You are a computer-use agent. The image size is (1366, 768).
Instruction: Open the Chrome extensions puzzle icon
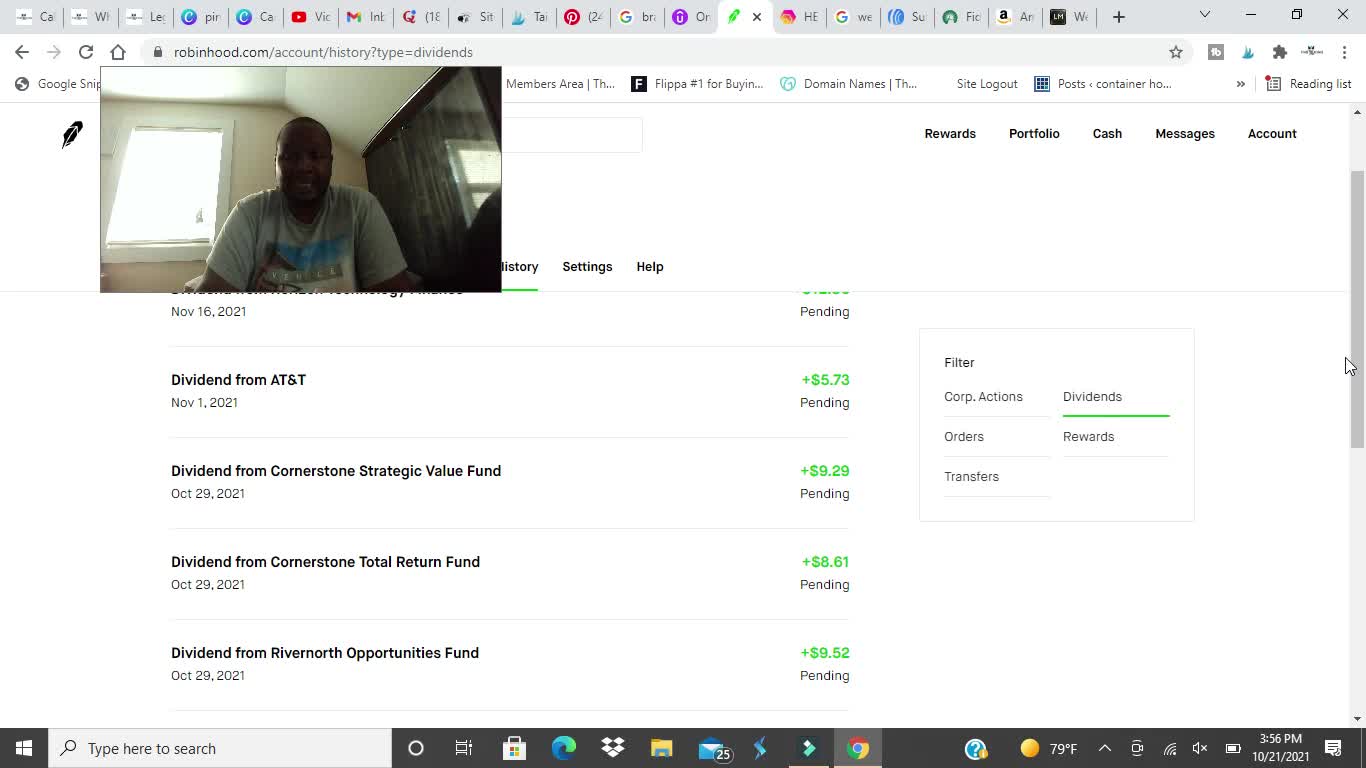click(x=1279, y=52)
